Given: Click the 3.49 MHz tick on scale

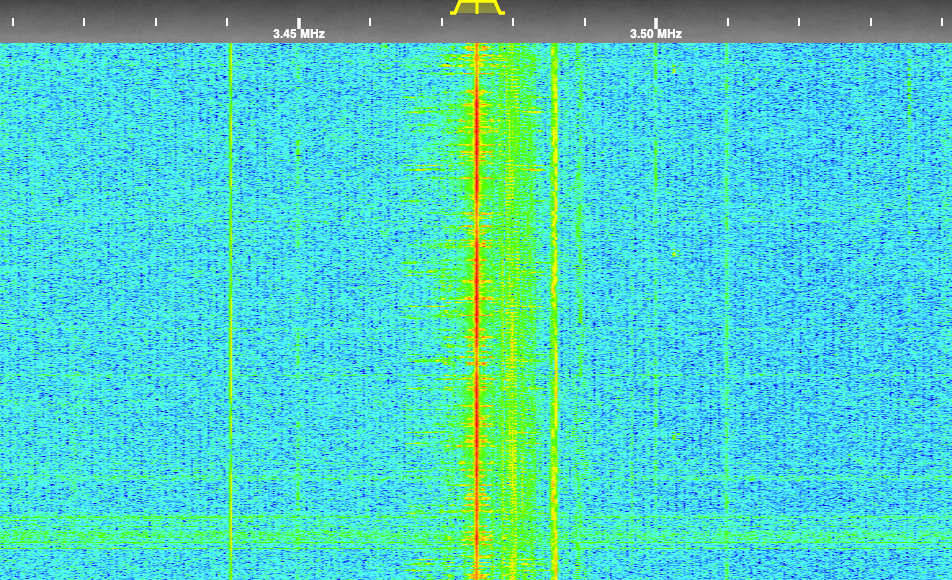Looking at the screenshot, I should tap(585, 21).
